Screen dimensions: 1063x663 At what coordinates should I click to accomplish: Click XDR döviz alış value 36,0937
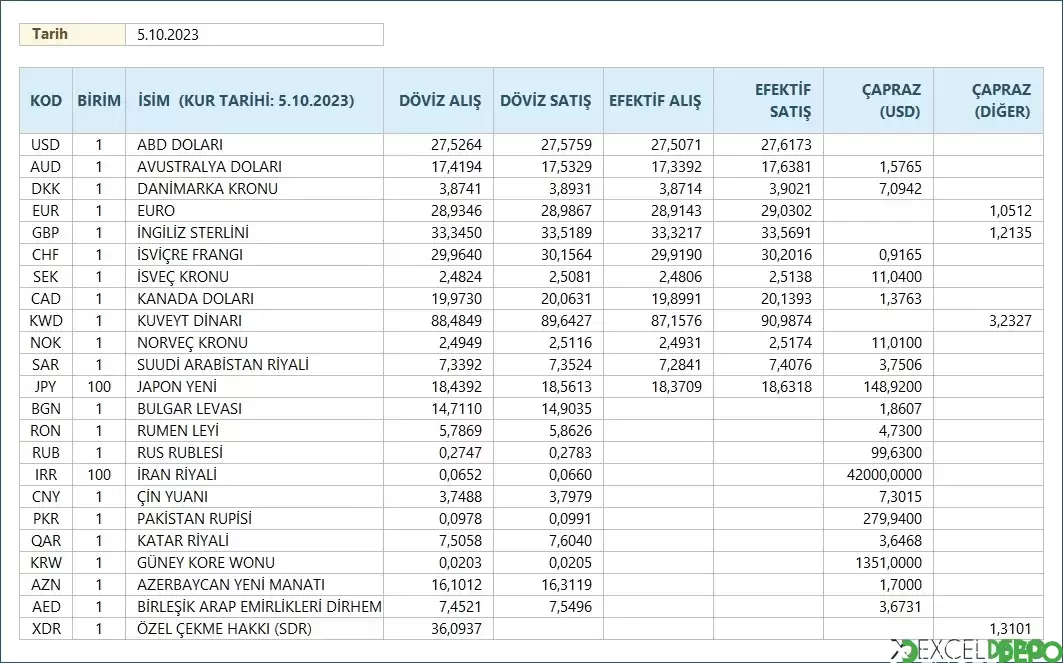click(439, 629)
